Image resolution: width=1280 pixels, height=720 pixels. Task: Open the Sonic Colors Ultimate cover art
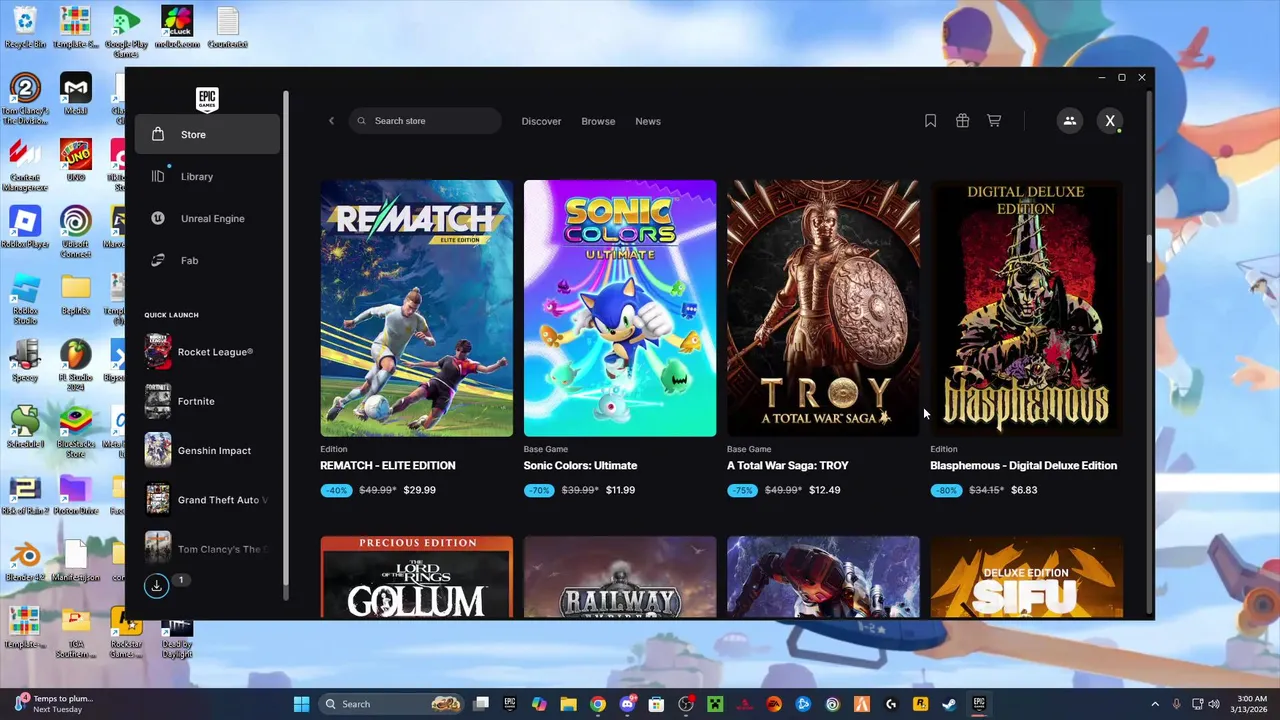click(x=620, y=308)
